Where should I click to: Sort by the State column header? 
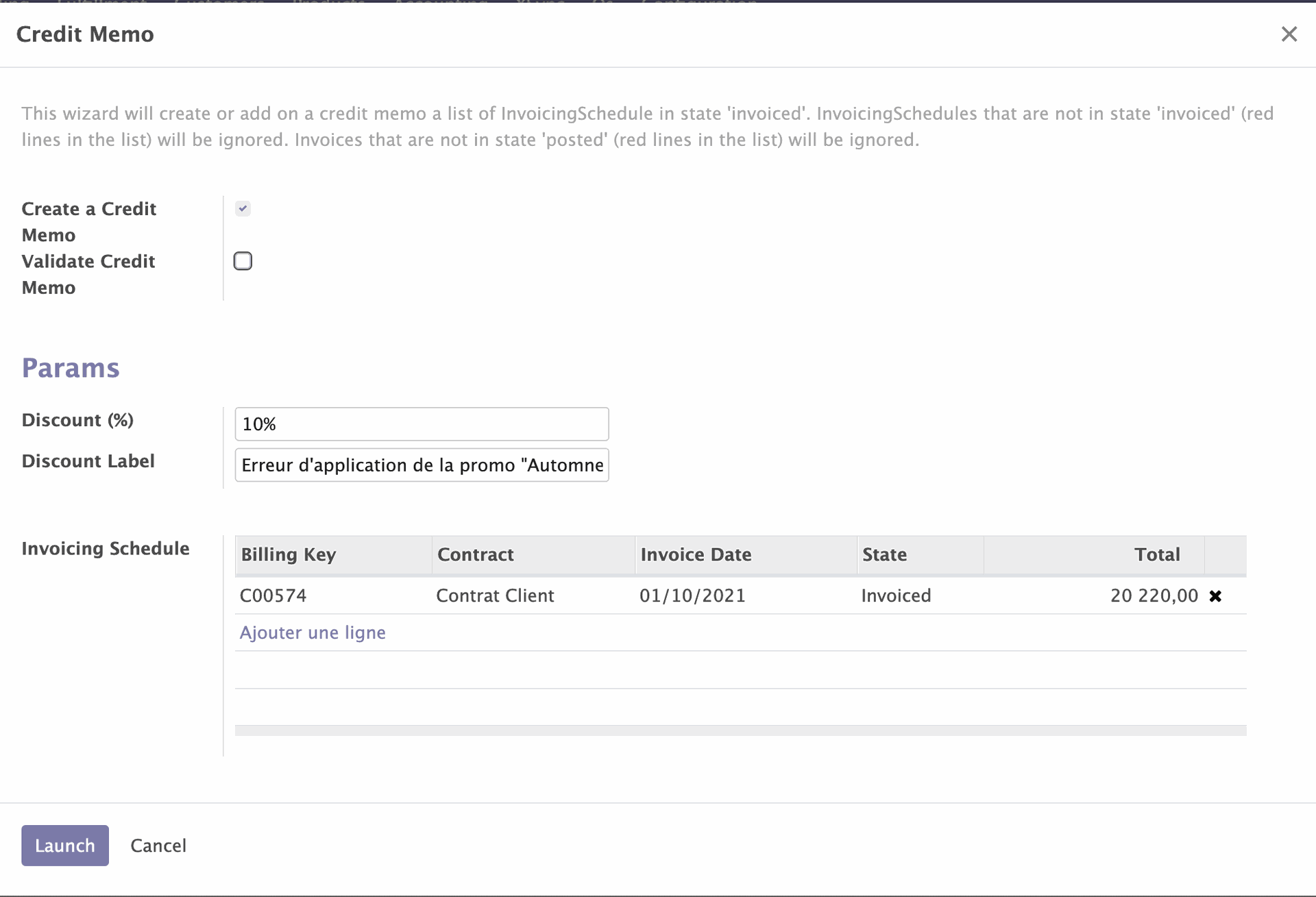884,554
